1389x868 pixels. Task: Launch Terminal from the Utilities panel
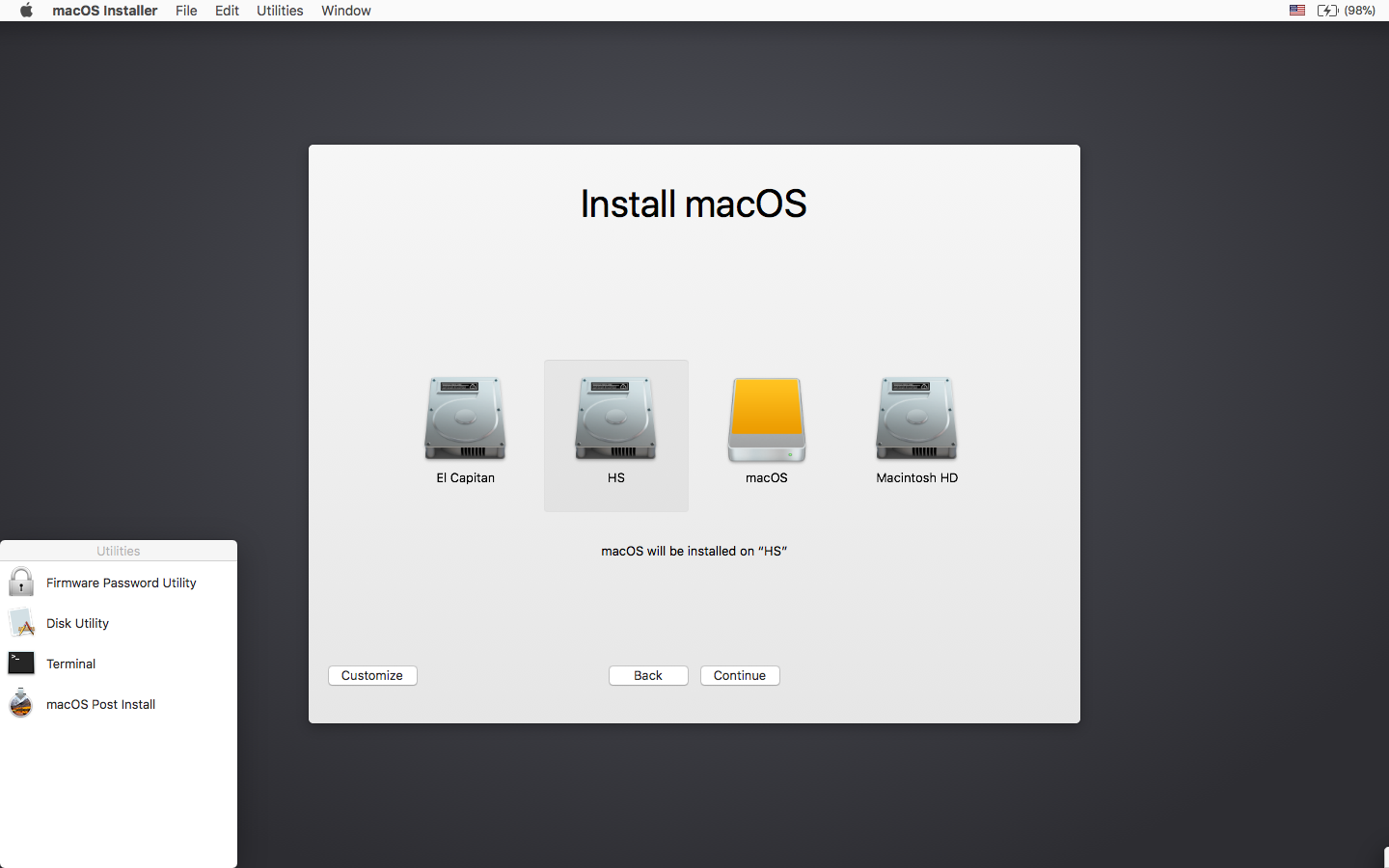pos(70,664)
